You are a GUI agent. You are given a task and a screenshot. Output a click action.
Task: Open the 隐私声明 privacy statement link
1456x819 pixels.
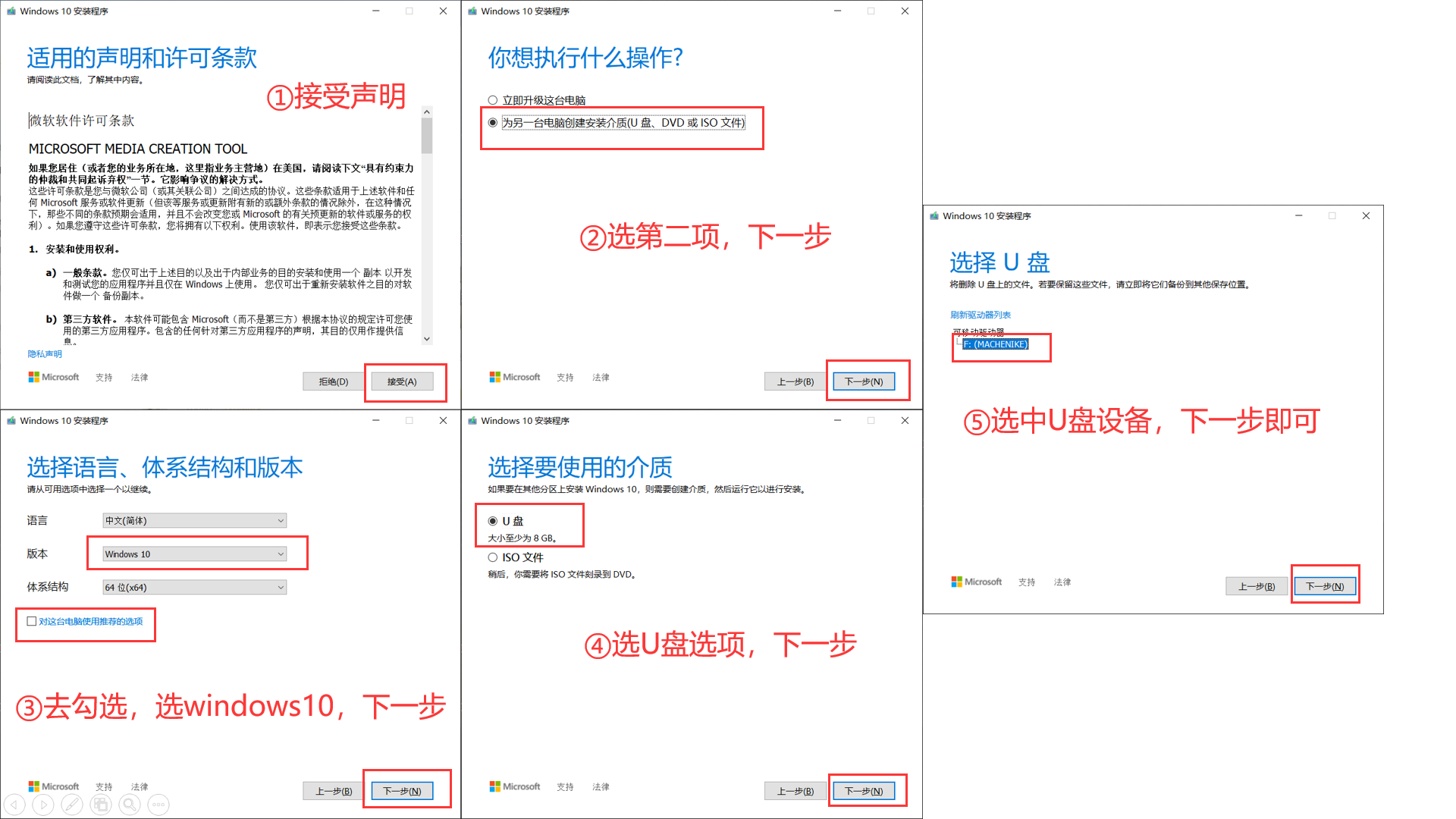(45, 354)
